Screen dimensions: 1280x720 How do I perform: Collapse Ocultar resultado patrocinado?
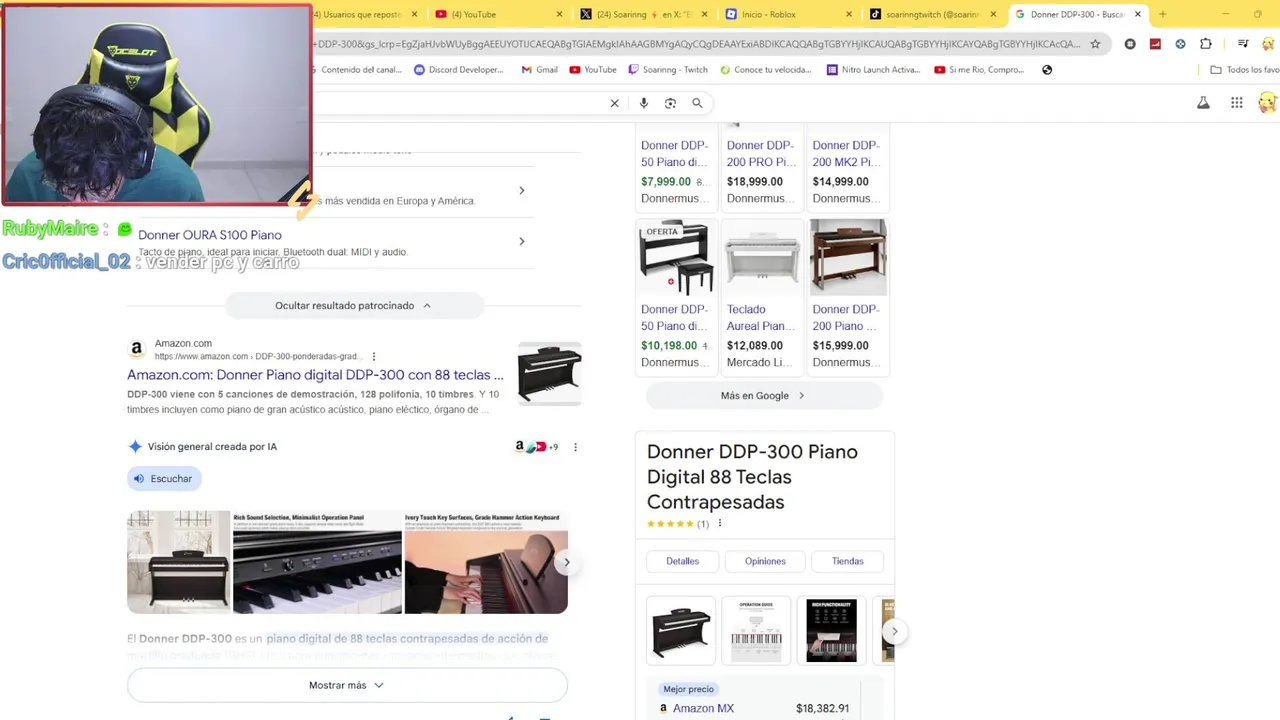tap(354, 306)
